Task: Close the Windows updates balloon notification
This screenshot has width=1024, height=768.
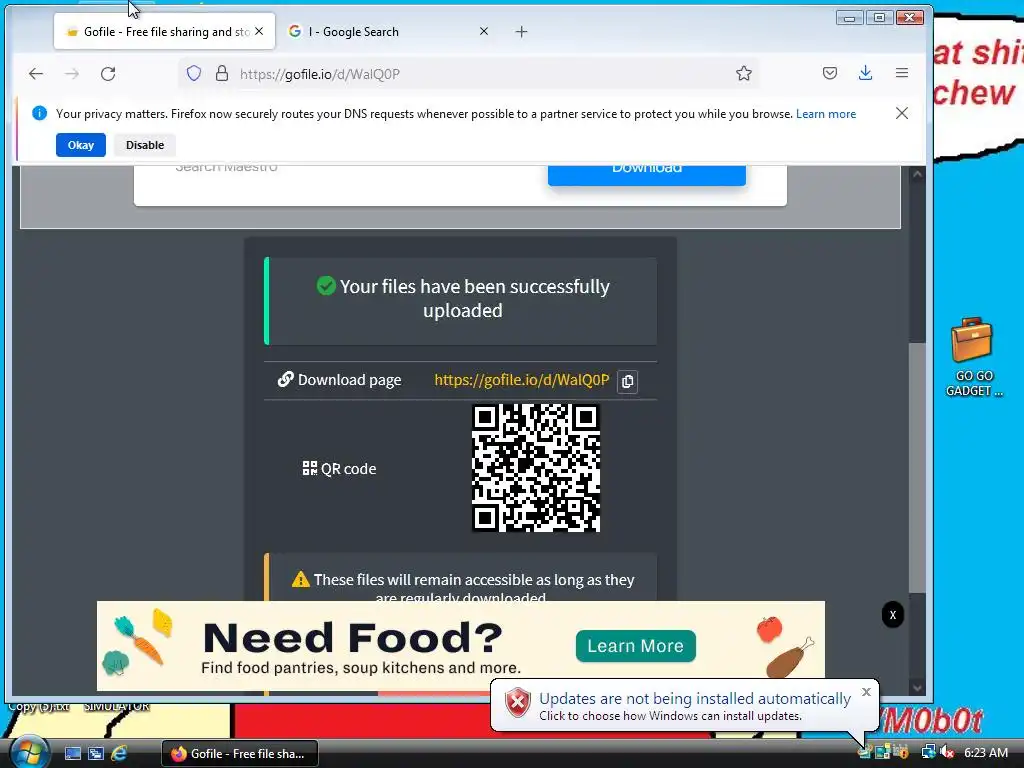Action: [867, 692]
